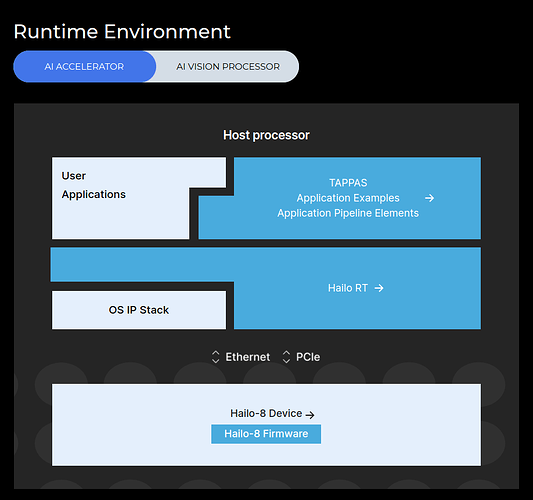Click Application Examples text
The height and width of the screenshot is (500, 533).
[348, 198]
